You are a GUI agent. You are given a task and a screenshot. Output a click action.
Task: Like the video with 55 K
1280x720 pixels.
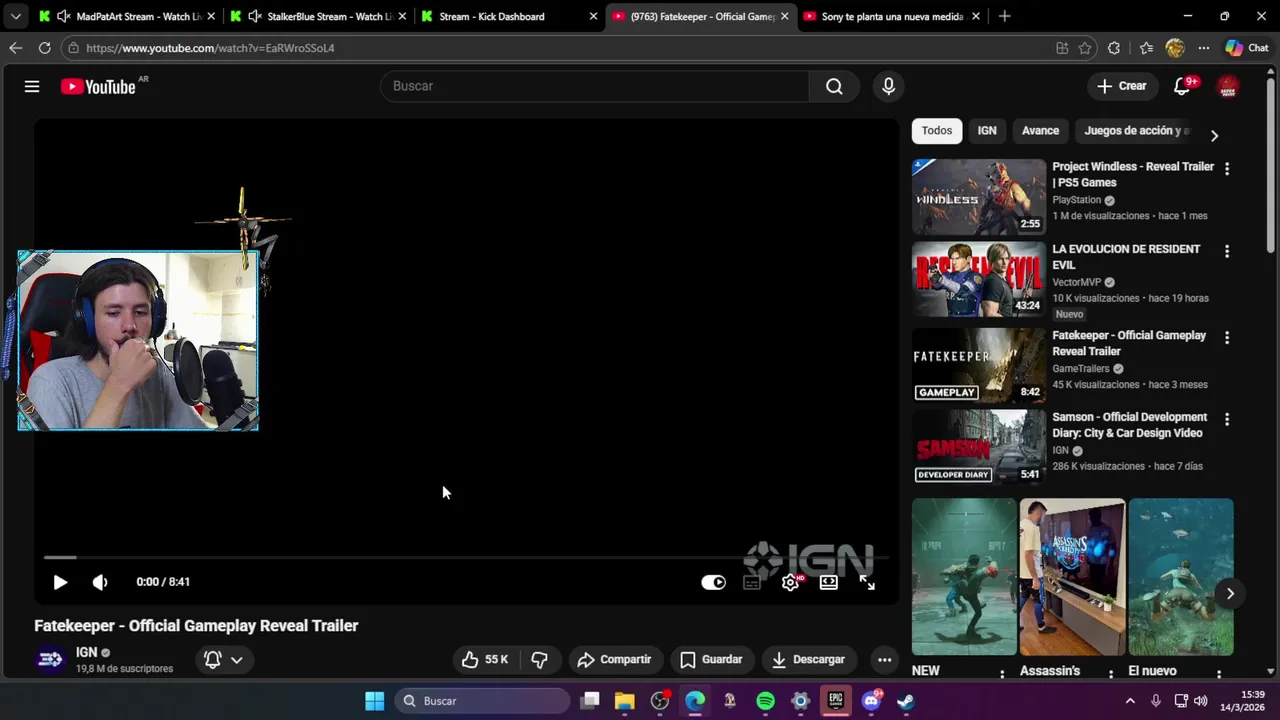pos(485,659)
